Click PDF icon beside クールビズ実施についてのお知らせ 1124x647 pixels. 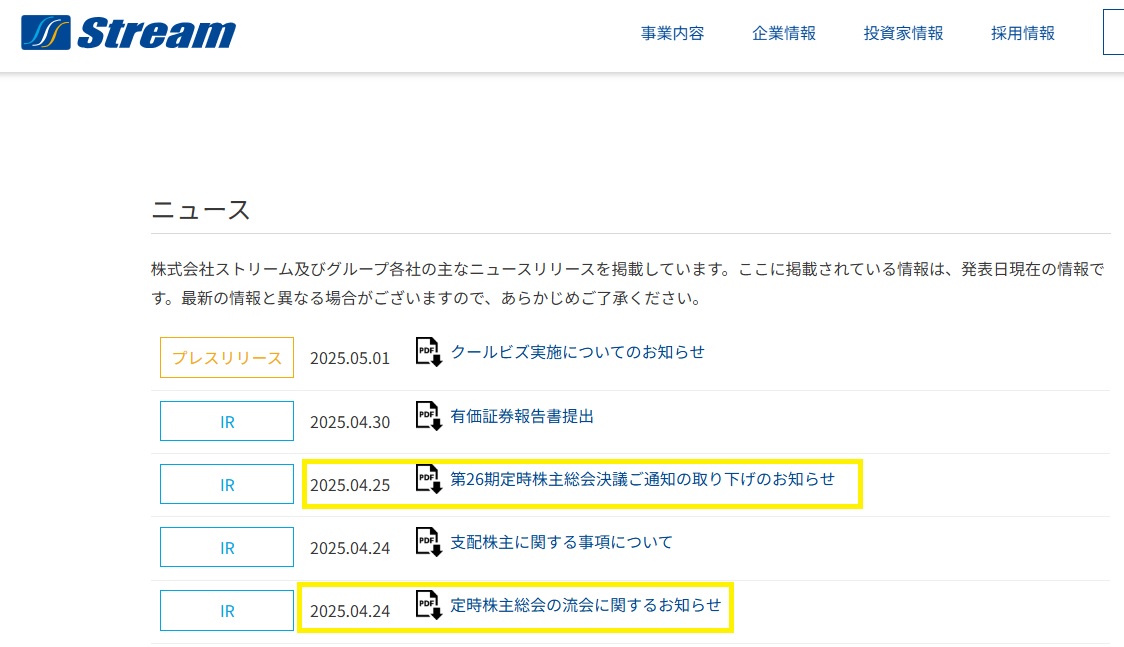tap(428, 352)
